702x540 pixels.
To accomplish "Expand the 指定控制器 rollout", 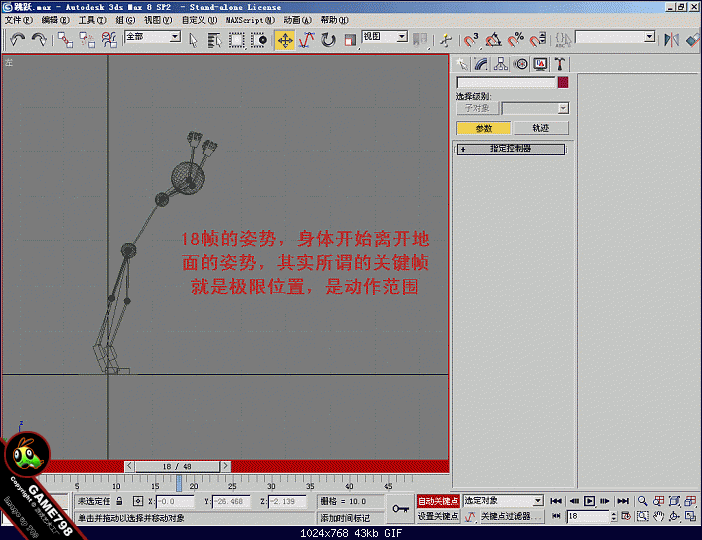I will pyautogui.click(x=511, y=149).
